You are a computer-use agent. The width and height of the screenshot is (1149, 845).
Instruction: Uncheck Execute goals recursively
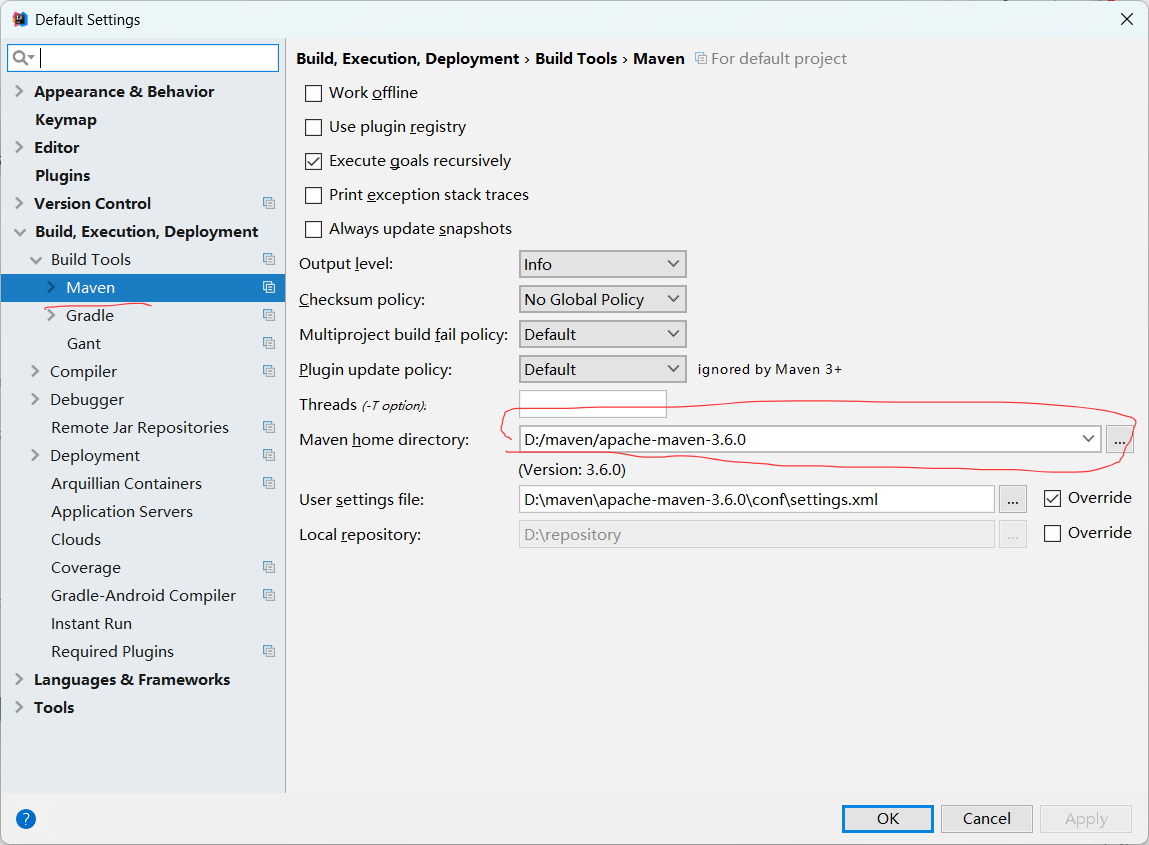coord(314,161)
